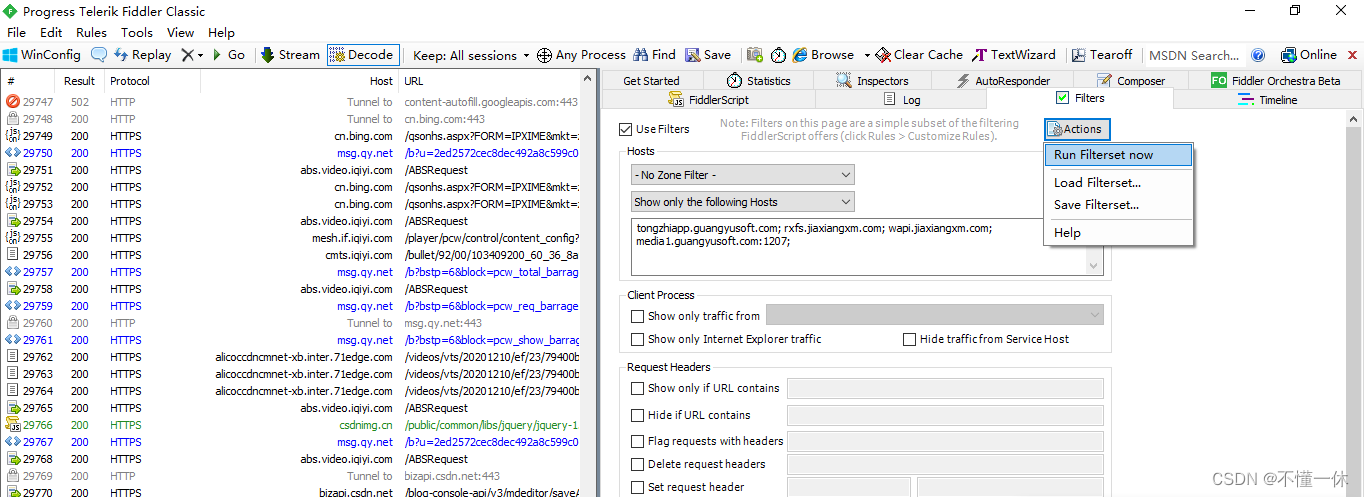The image size is (1364, 497).
Task: Open the View menu
Action: (181, 33)
